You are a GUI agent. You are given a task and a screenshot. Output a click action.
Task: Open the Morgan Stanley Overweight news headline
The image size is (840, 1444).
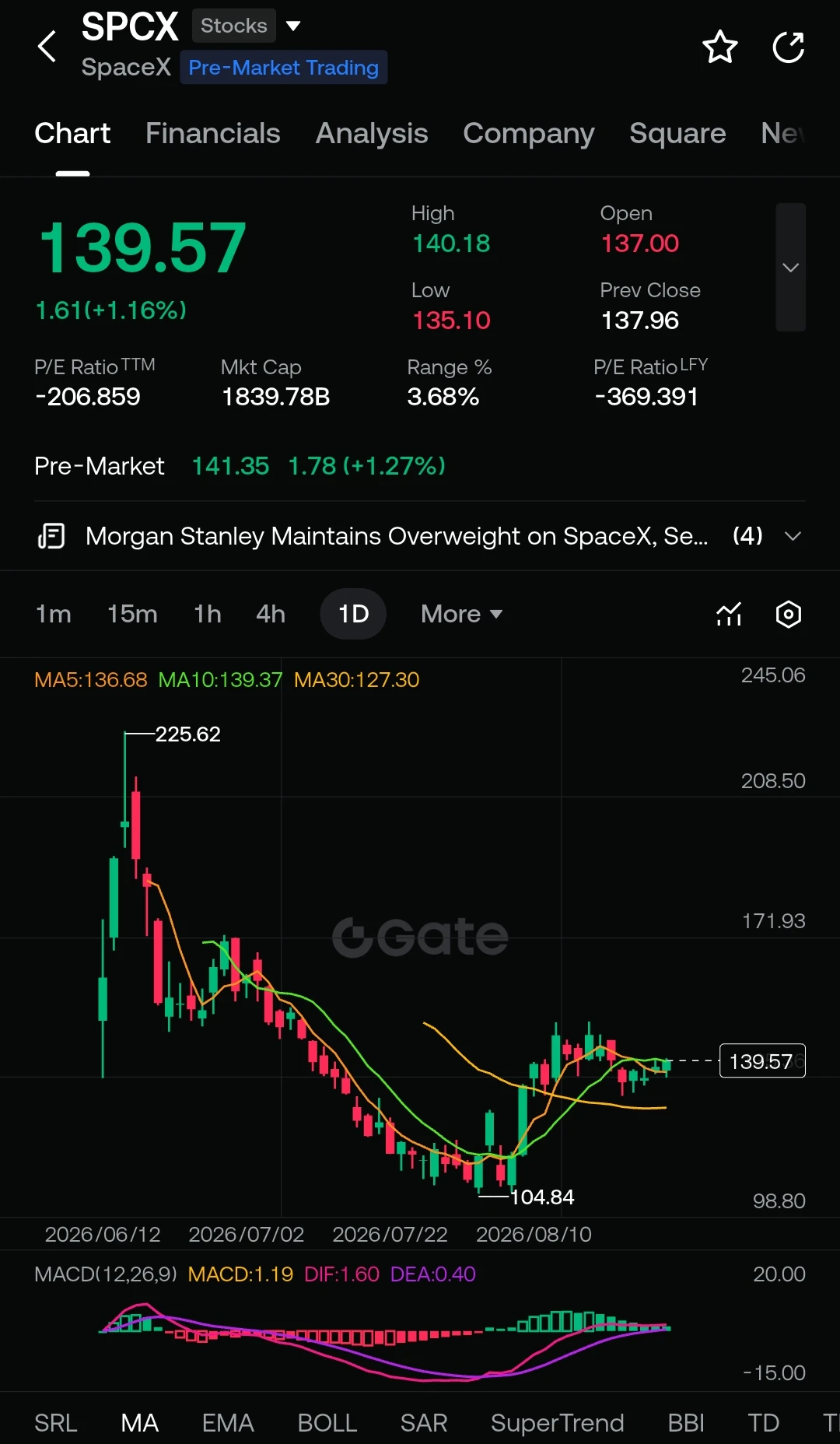pyautogui.click(x=397, y=536)
